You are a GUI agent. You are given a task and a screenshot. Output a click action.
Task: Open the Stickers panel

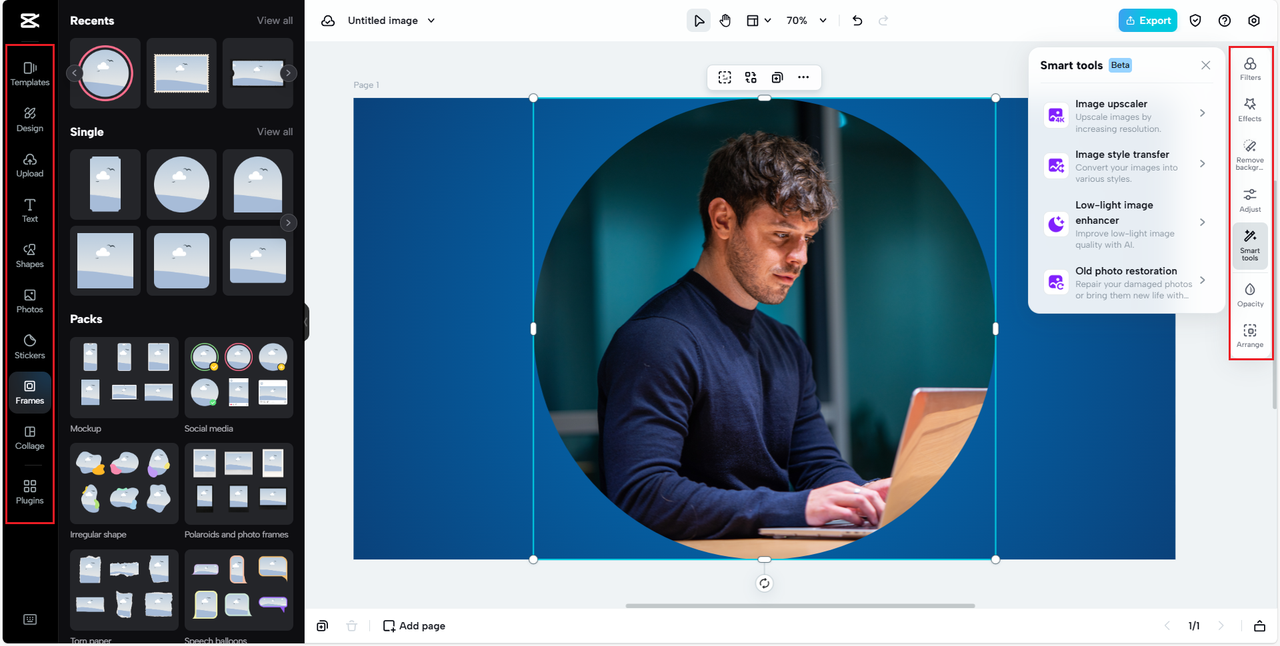pos(30,346)
